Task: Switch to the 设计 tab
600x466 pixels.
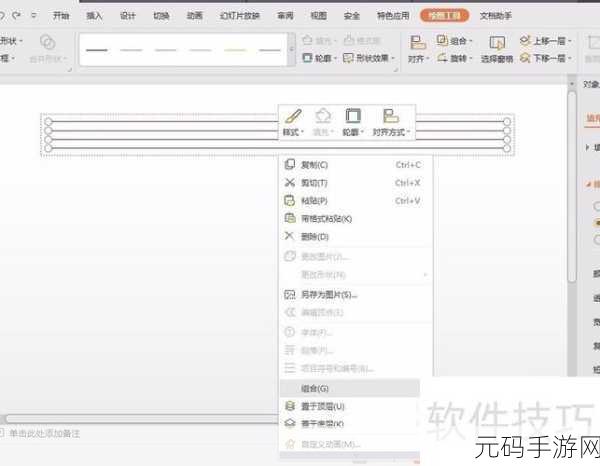Action: pyautogui.click(x=127, y=16)
